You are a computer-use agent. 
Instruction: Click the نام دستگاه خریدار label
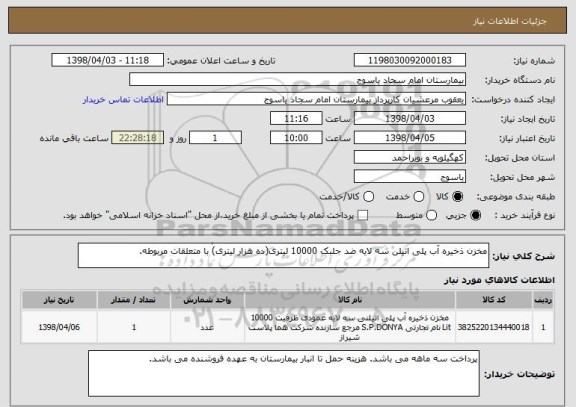tap(521, 80)
